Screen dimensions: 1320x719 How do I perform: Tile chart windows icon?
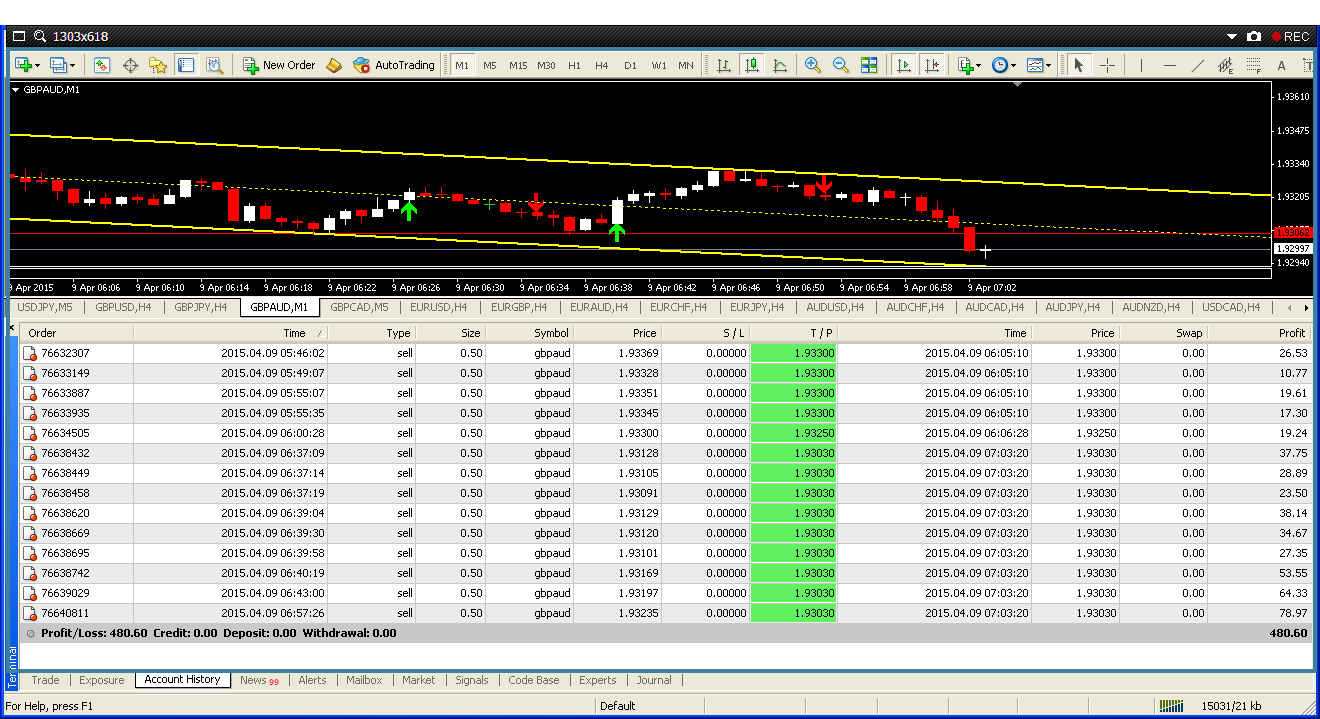(x=869, y=65)
